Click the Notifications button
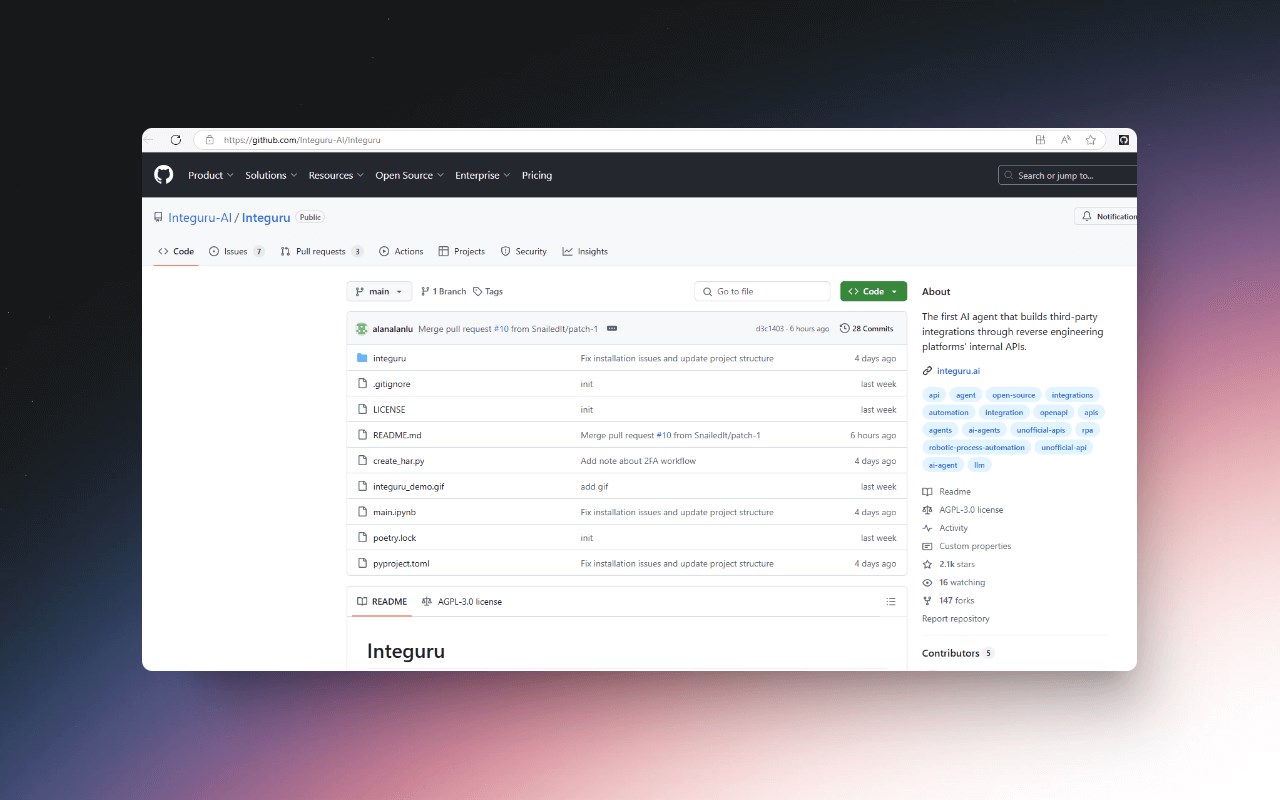 (x=1106, y=216)
